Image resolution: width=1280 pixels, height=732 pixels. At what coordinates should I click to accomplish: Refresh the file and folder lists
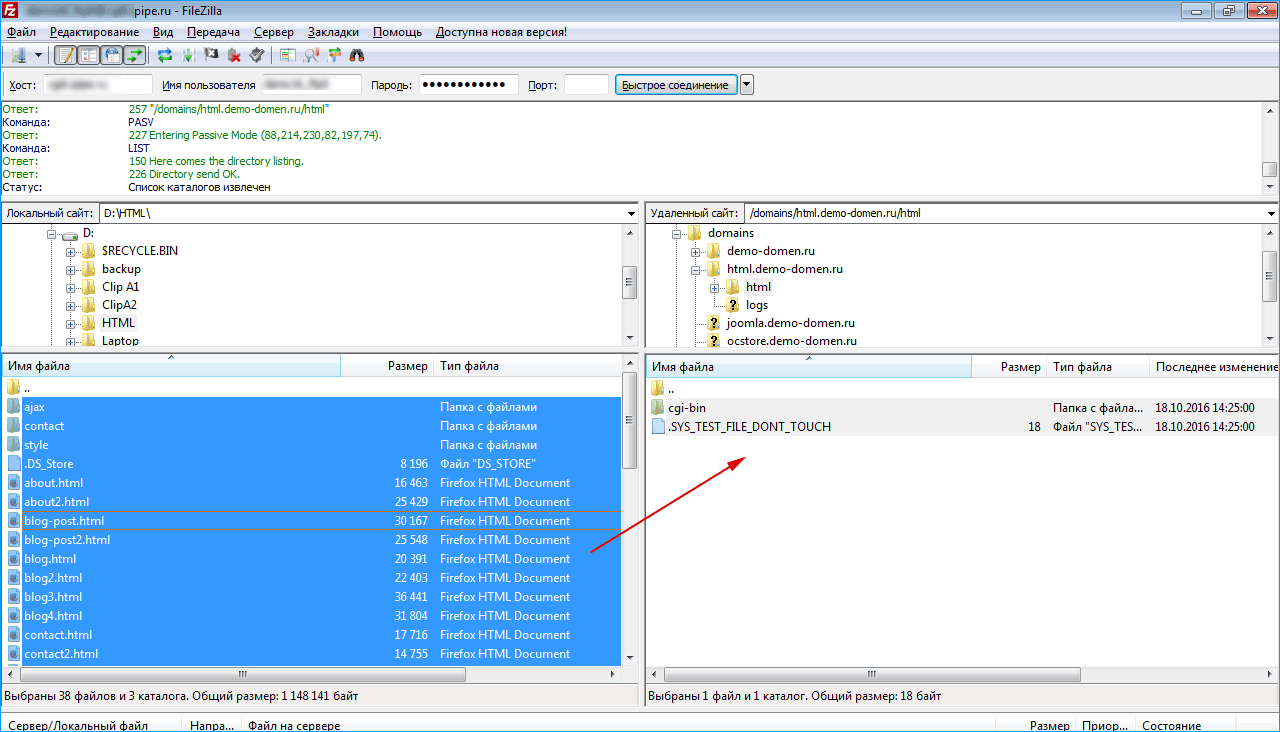[x=165, y=55]
